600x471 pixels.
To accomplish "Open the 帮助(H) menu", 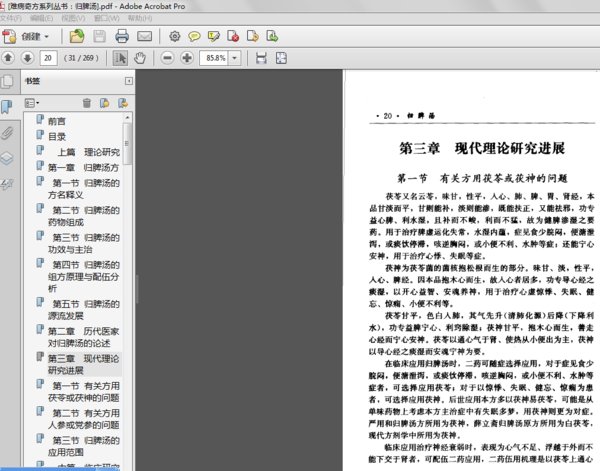I will pyautogui.click(x=140, y=18).
